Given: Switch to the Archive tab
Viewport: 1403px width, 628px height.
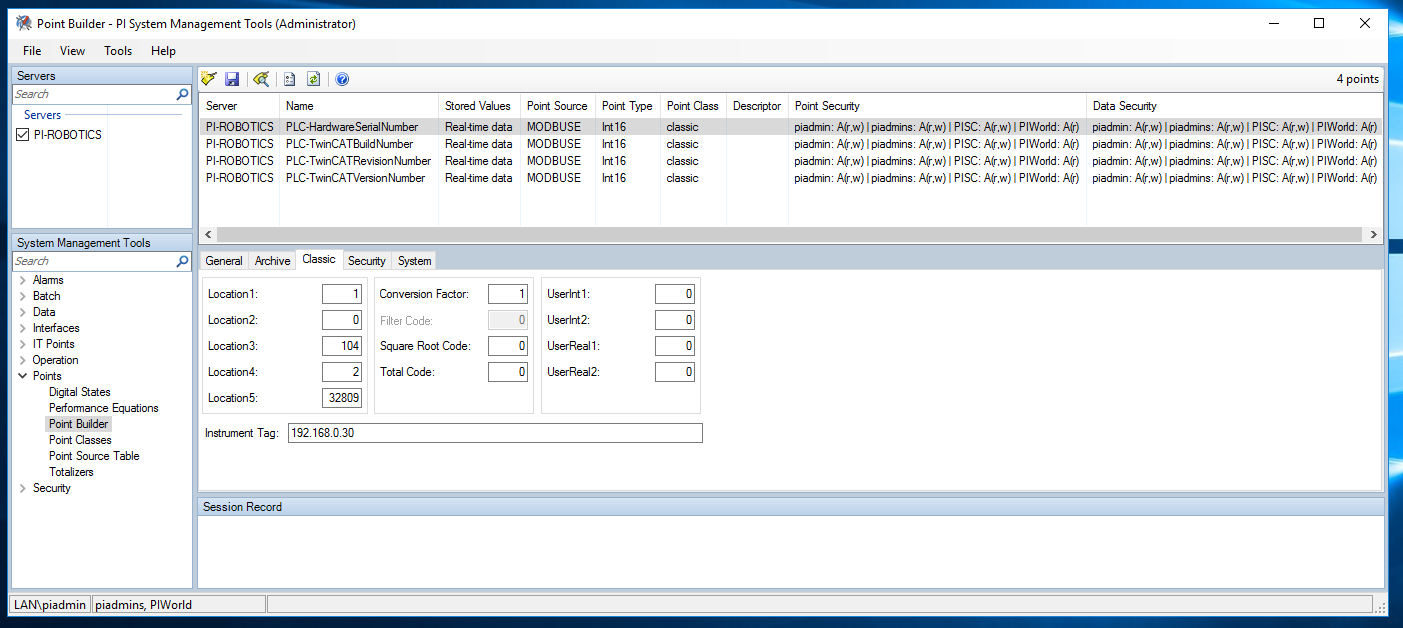Looking at the screenshot, I should click(272, 261).
